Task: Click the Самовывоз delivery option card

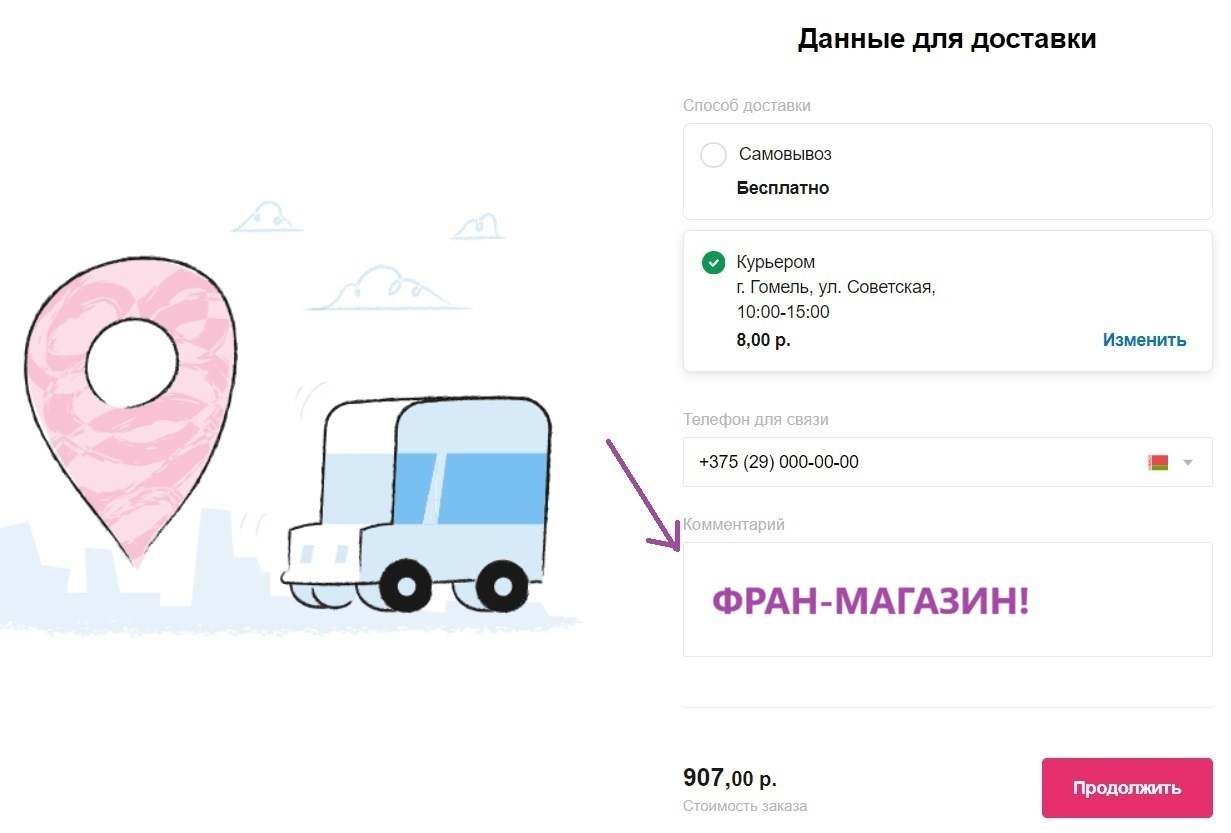Action: [947, 171]
